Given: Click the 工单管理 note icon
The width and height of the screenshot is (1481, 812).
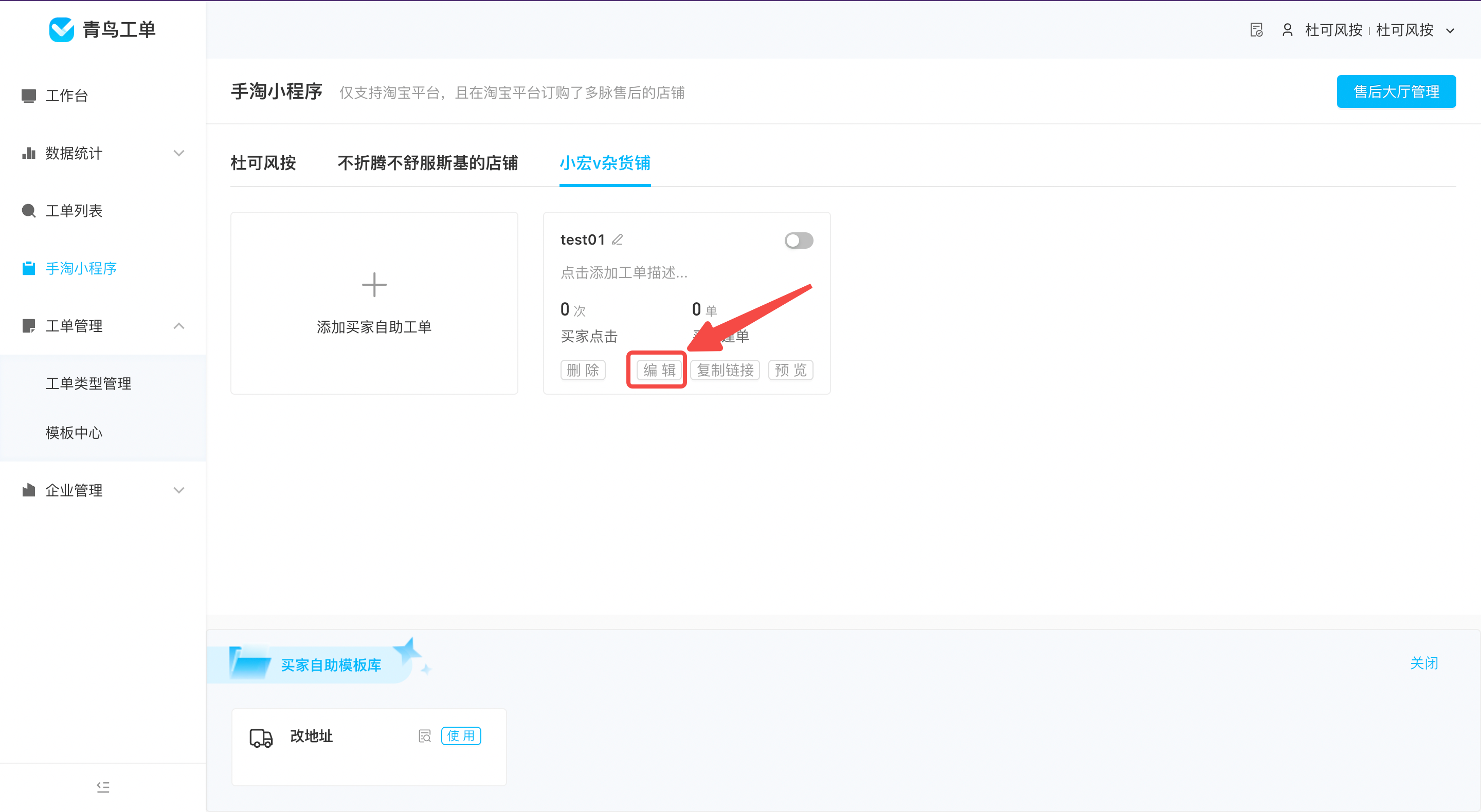Looking at the screenshot, I should [28, 325].
